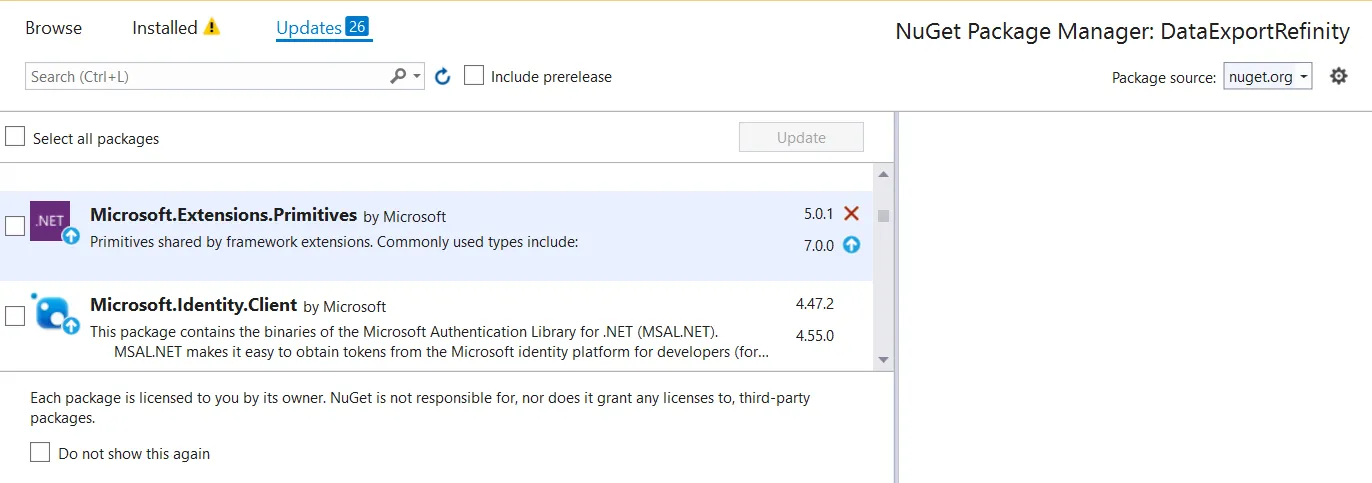The image size is (1372, 483).
Task: Click available version 7.0.0
Action: (x=818, y=245)
